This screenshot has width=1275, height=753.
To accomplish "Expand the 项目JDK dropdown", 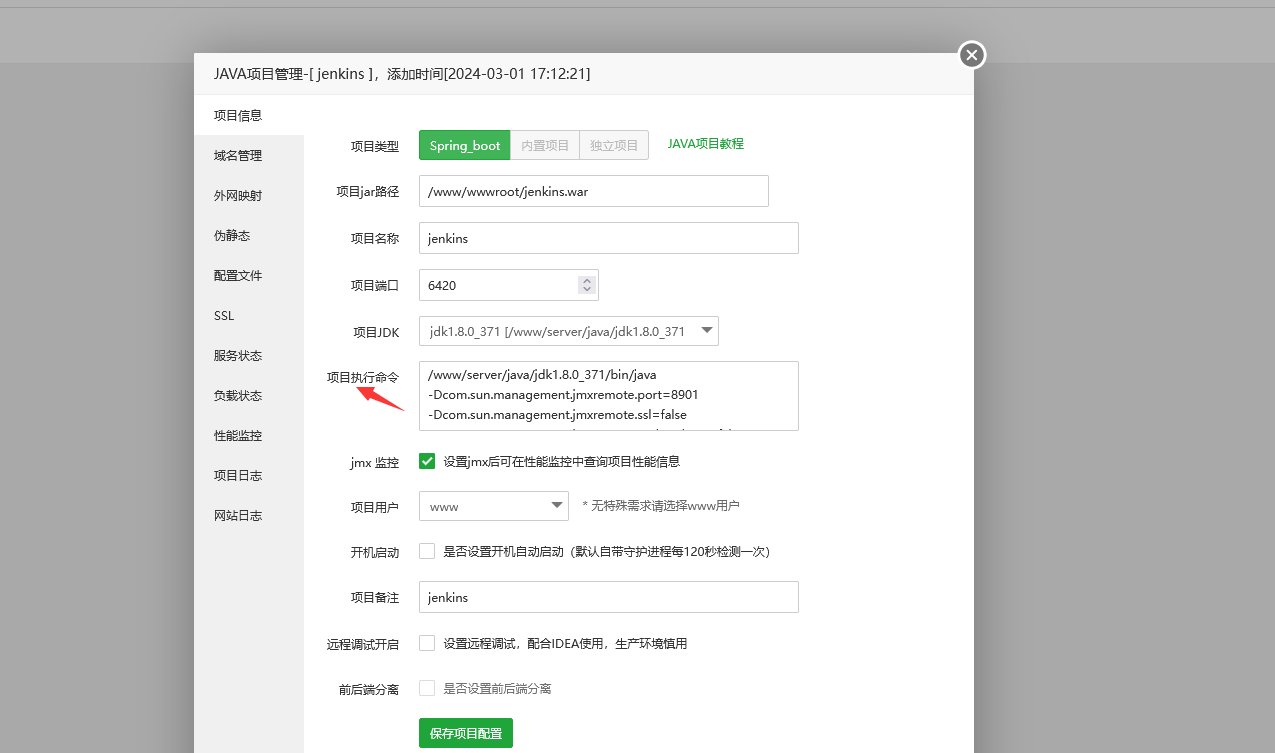I will pyautogui.click(x=569, y=331).
